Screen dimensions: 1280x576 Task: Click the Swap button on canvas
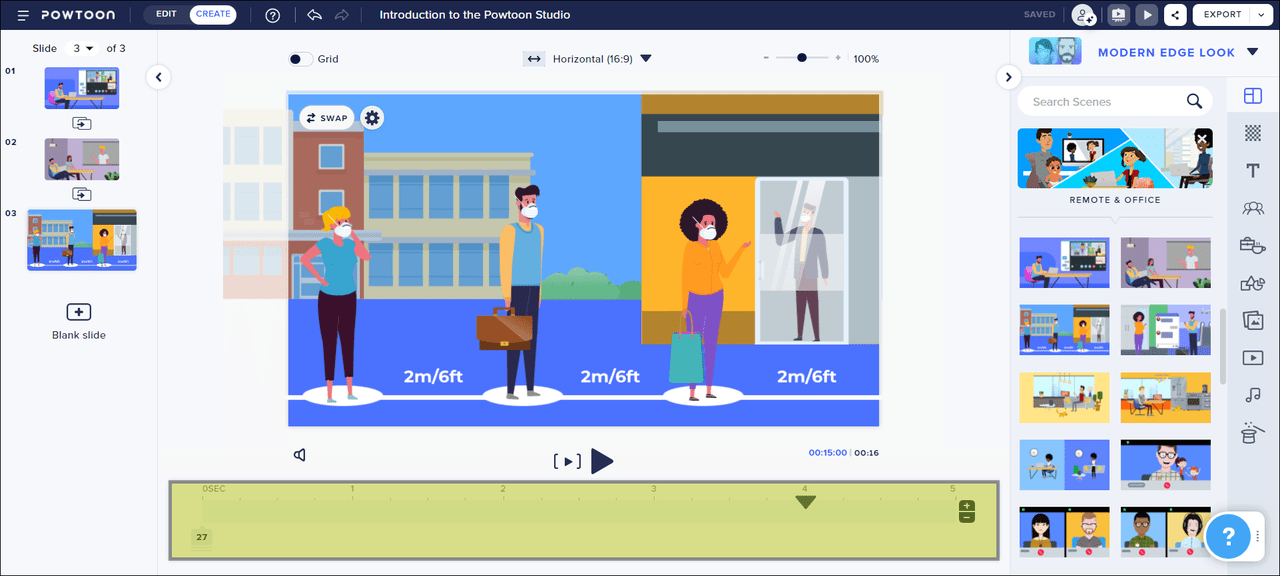(326, 118)
